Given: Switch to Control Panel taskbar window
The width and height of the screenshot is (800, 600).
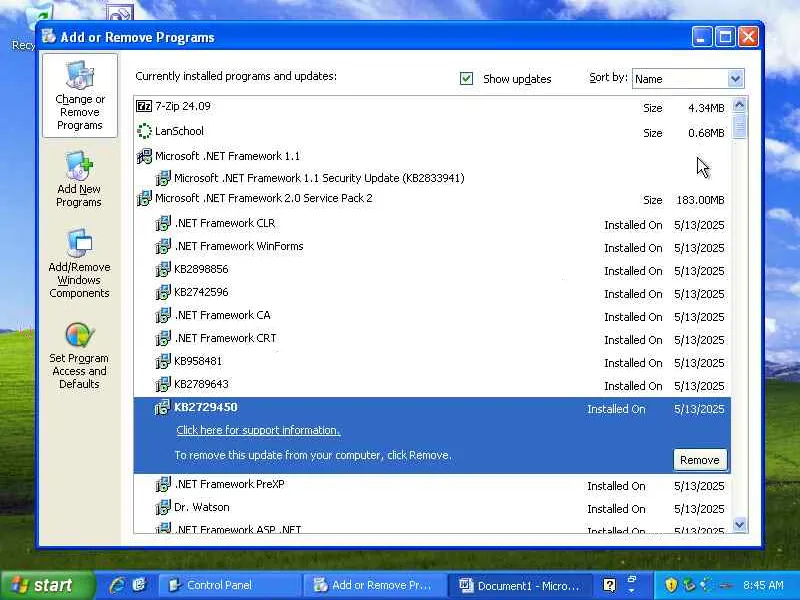Looking at the screenshot, I should point(229,585).
